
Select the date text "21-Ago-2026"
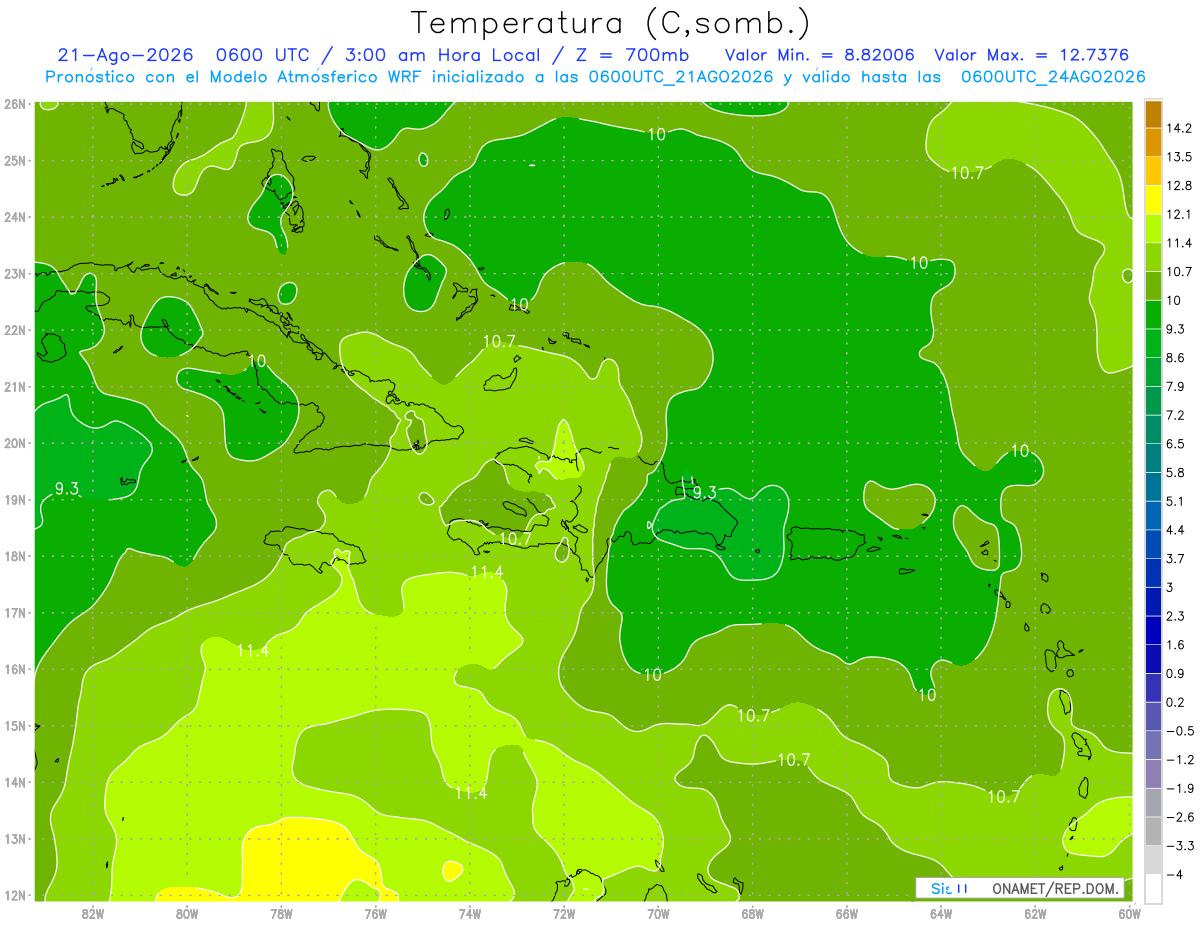125,55
